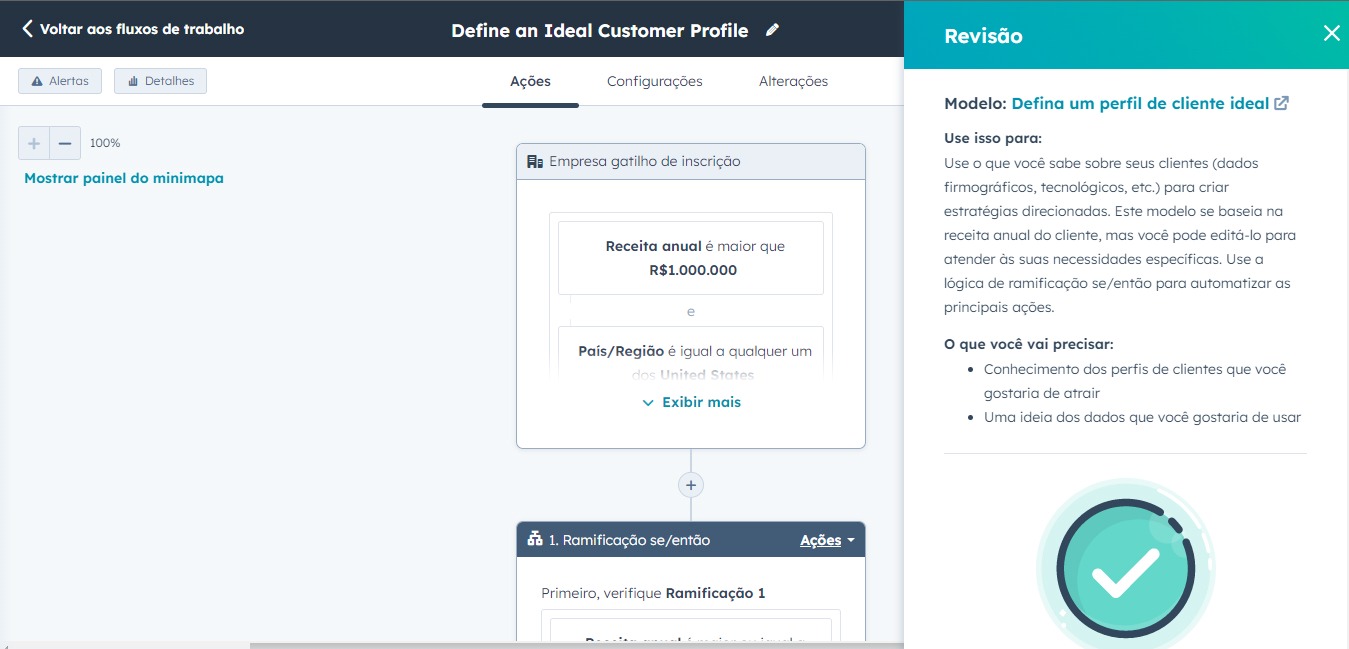
Task: Switch to the Configurações tab
Action: coord(655,82)
